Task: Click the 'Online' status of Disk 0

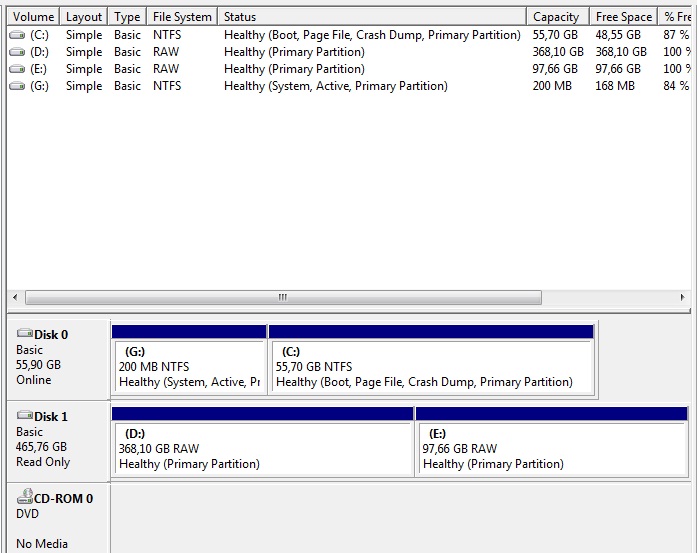Action: click(x=34, y=380)
